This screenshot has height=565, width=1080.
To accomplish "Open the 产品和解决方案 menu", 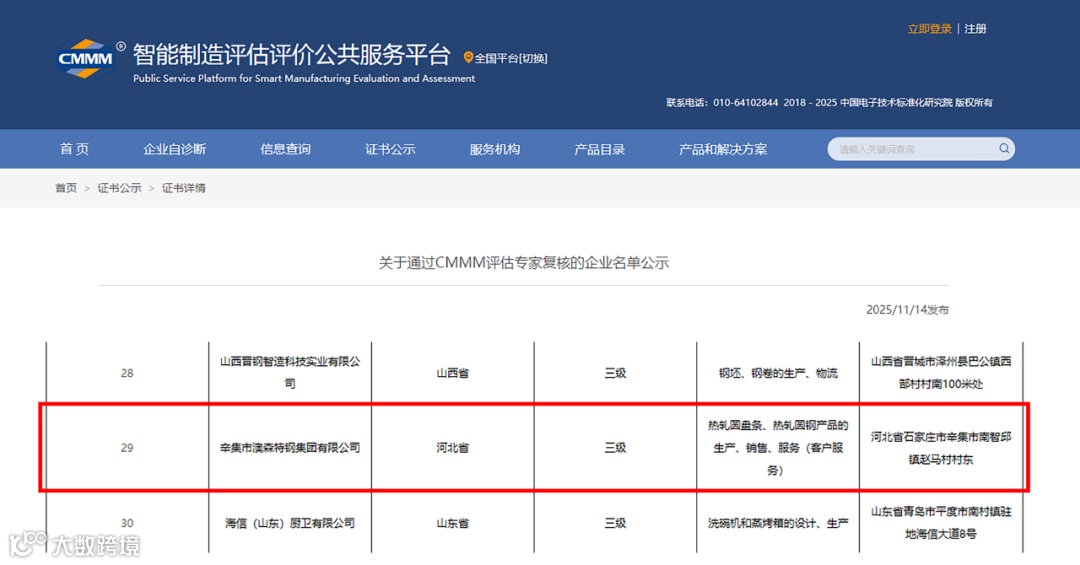I will click(x=723, y=149).
